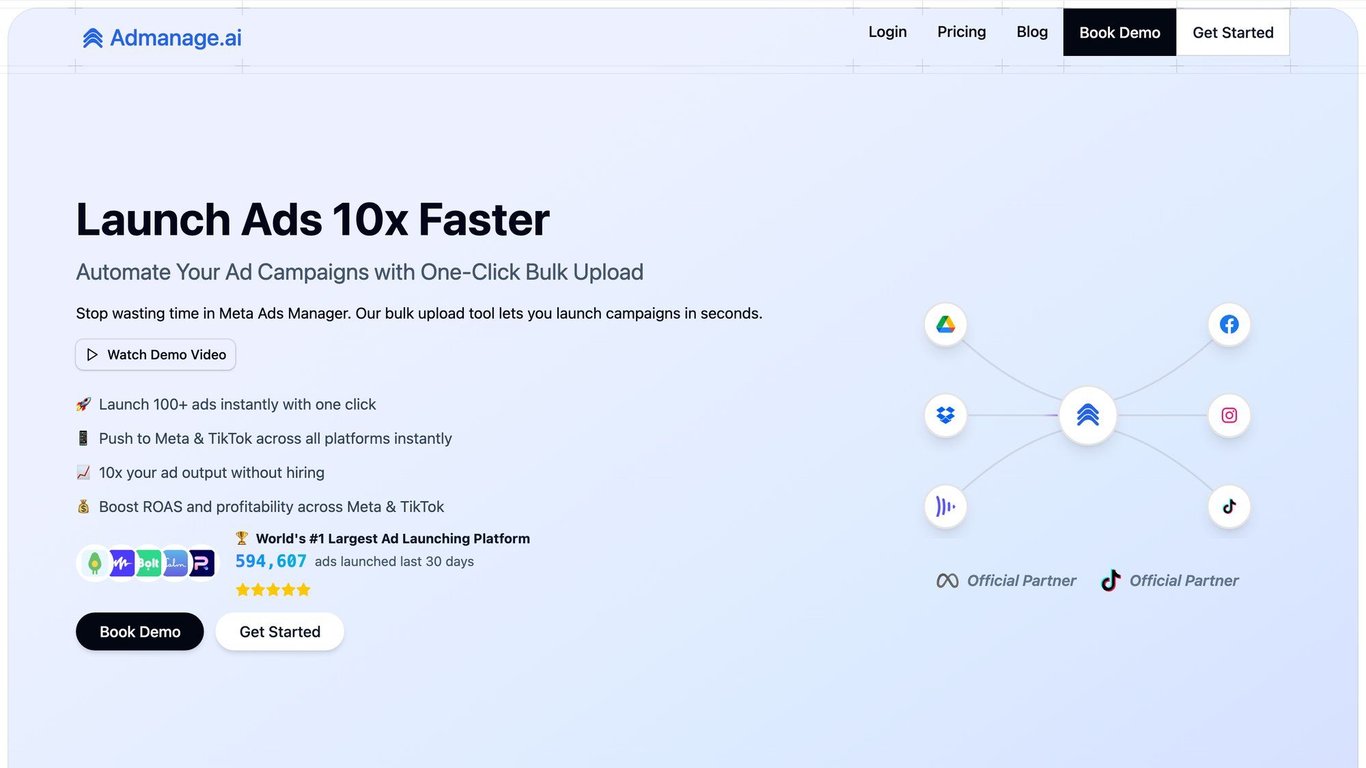Select the purple sound-wave integration icon below Dropbox

946,506
